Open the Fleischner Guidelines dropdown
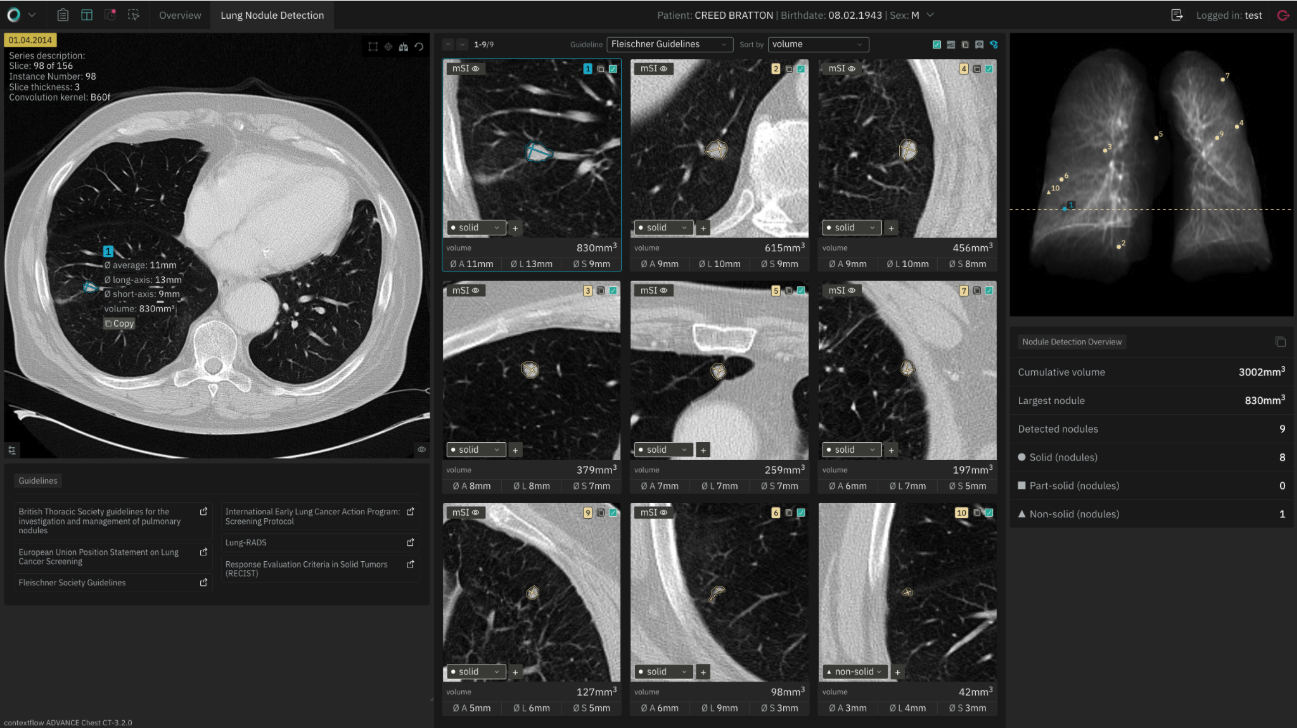 [669, 45]
